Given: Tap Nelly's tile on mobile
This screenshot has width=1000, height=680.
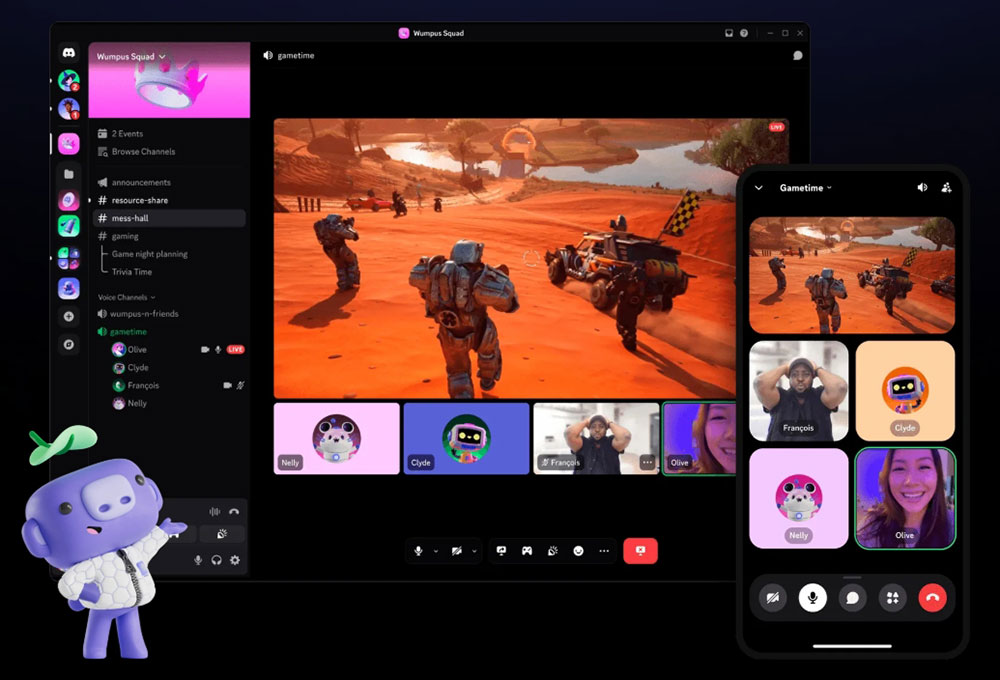Looking at the screenshot, I should (x=798, y=498).
